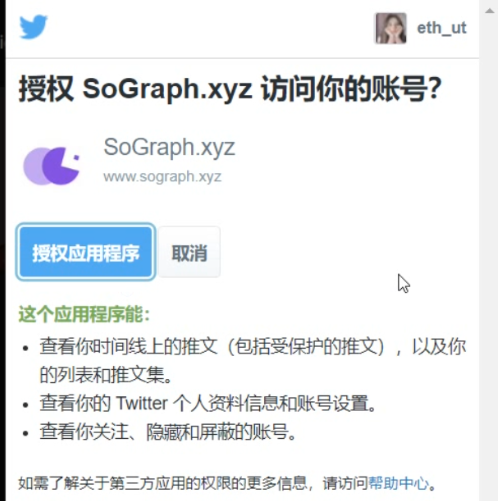Click the purple SoGraph.xyz app logo
Image resolution: width=498 pixels, height=501 pixels.
(x=52, y=166)
